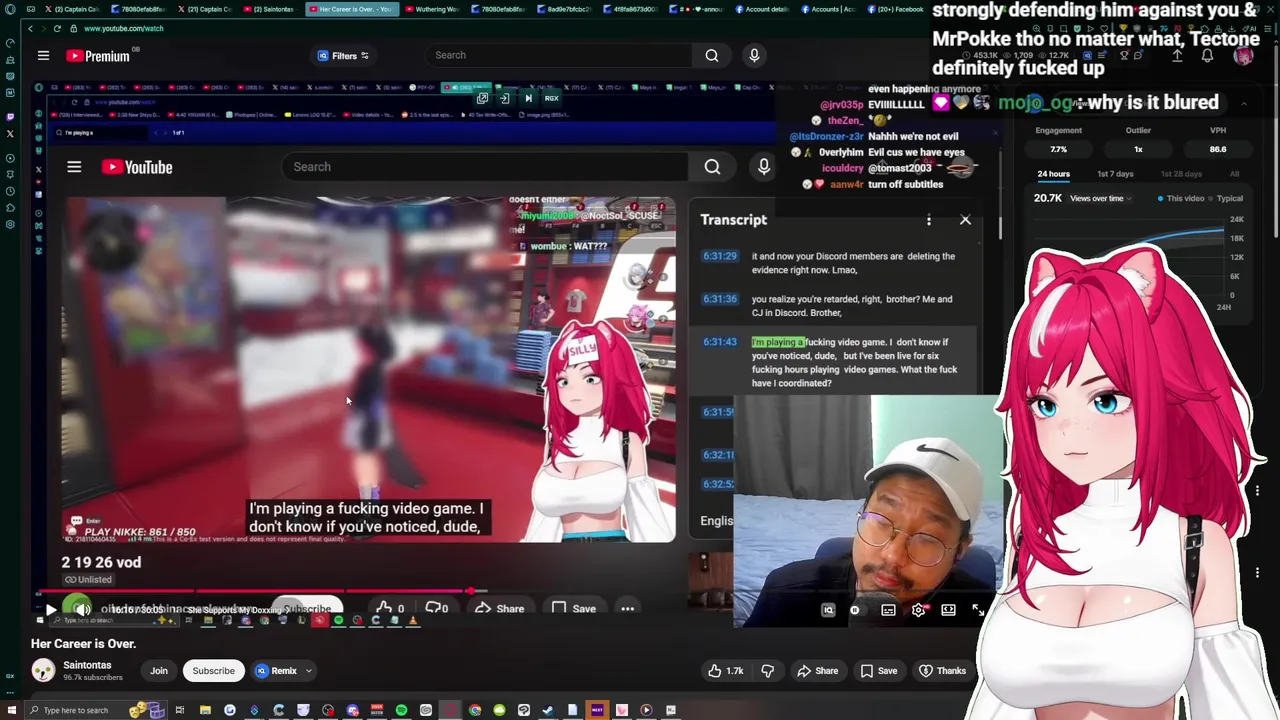Dislike the video next to 1.7k
Viewport: 1280px width, 720px height.
tap(768, 671)
